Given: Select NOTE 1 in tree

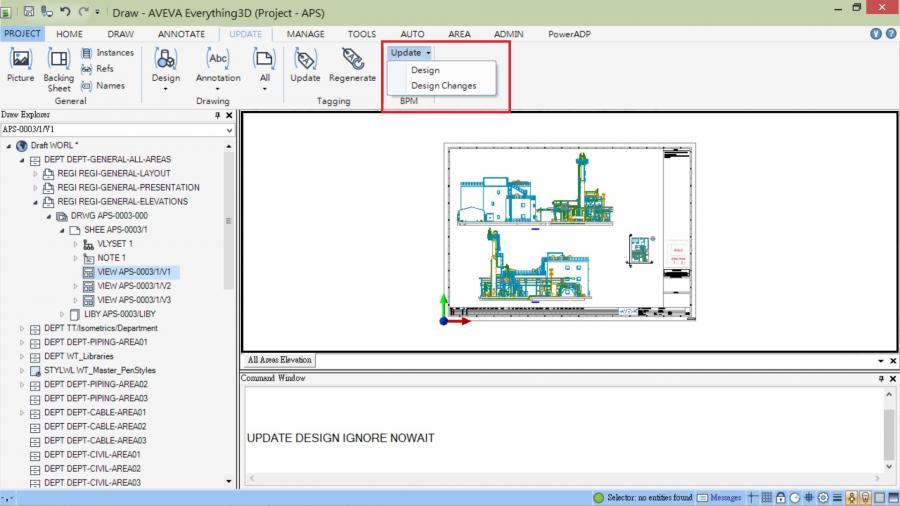Looking at the screenshot, I should 111,258.
